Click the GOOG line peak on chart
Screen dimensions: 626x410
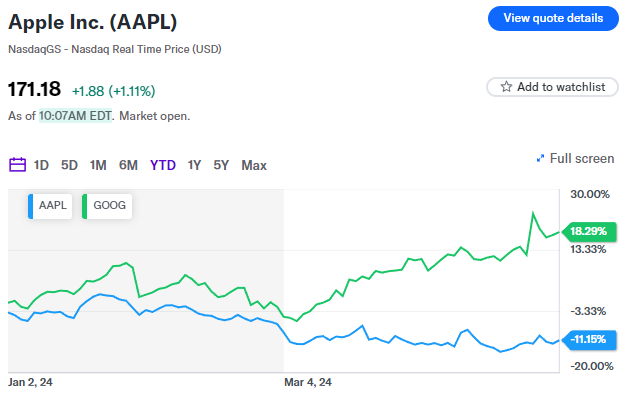pyautogui.click(x=533, y=213)
